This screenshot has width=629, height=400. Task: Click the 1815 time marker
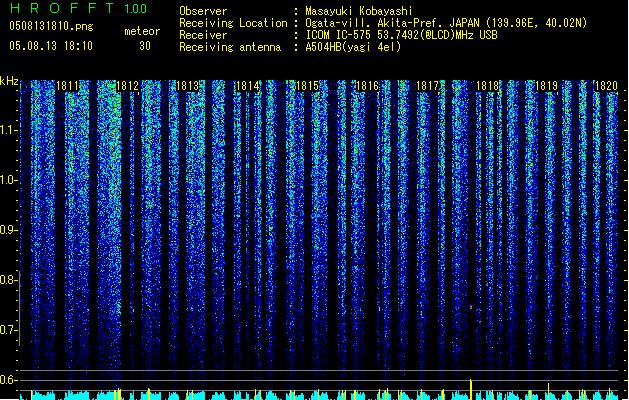[x=307, y=86]
